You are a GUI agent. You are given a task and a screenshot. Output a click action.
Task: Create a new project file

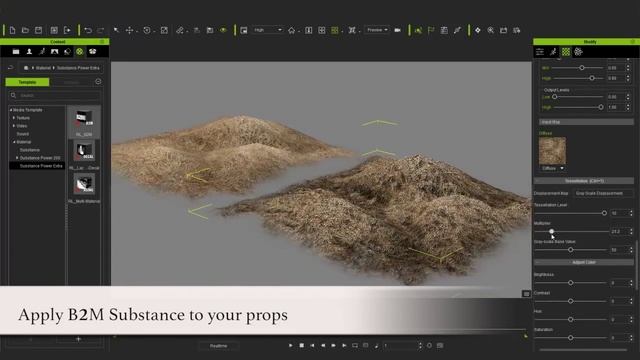click(12, 30)
